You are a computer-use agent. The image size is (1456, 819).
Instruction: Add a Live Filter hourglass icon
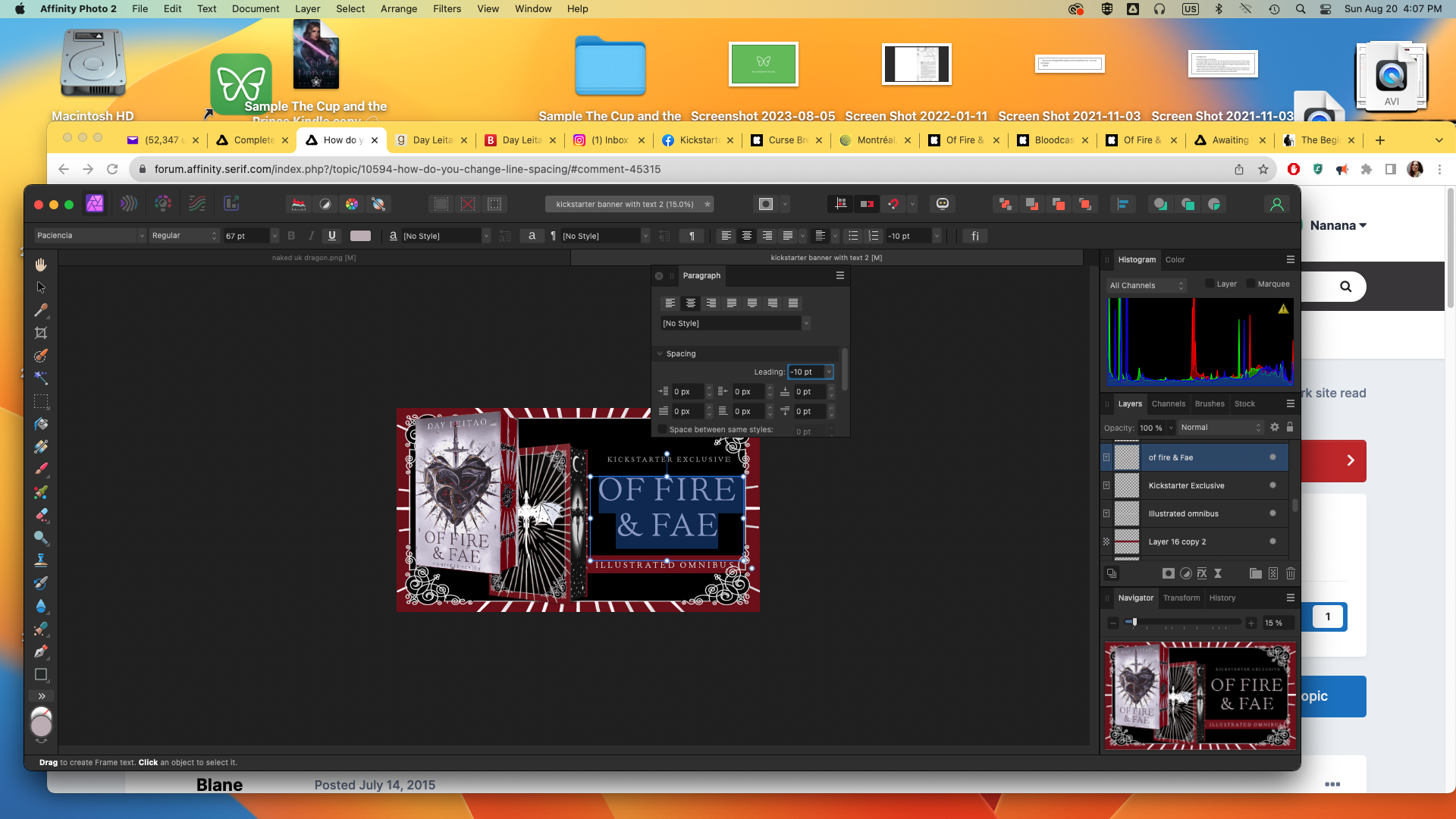[1218, 574]
